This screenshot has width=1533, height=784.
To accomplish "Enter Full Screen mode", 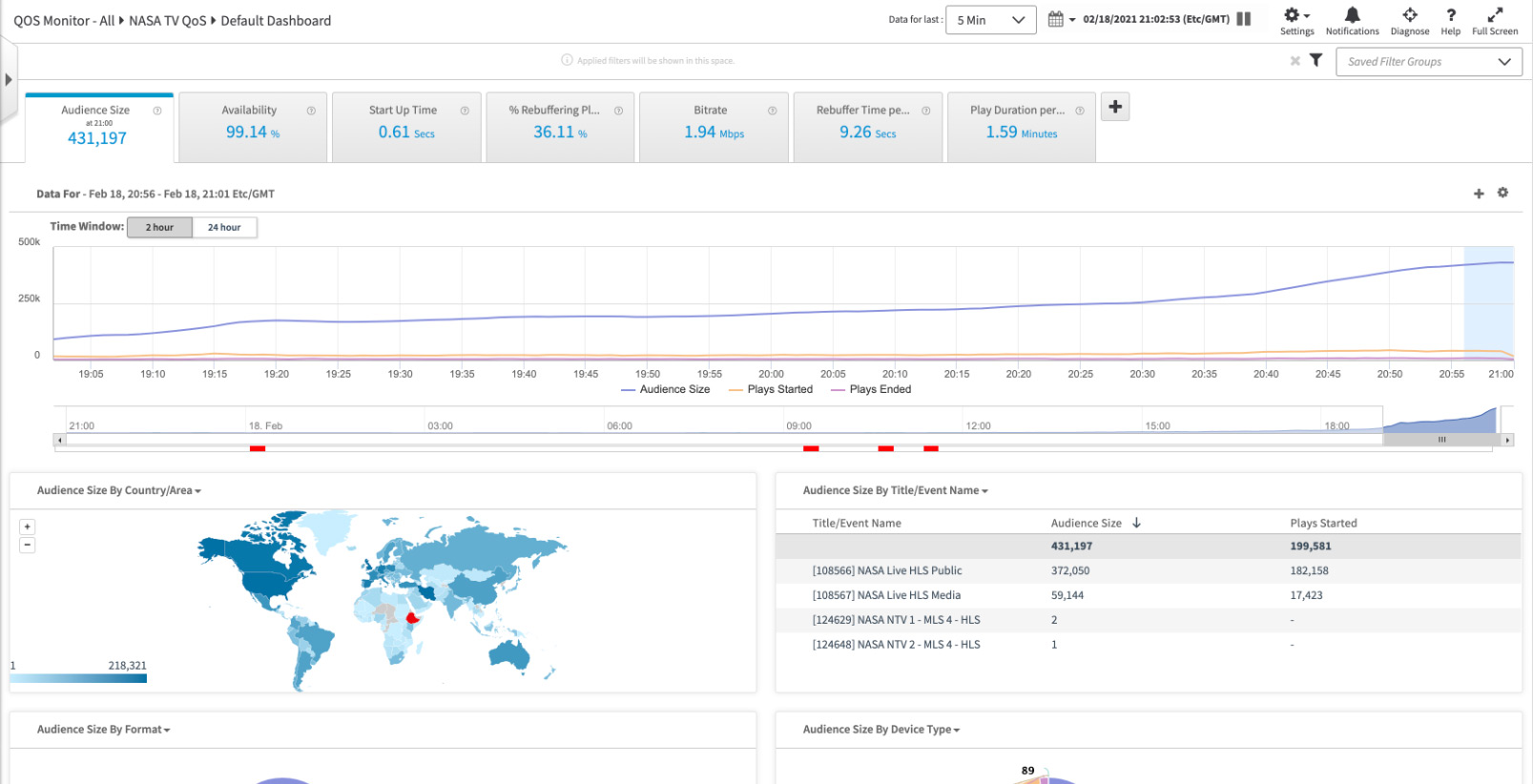I will (x=1494, y=21).
